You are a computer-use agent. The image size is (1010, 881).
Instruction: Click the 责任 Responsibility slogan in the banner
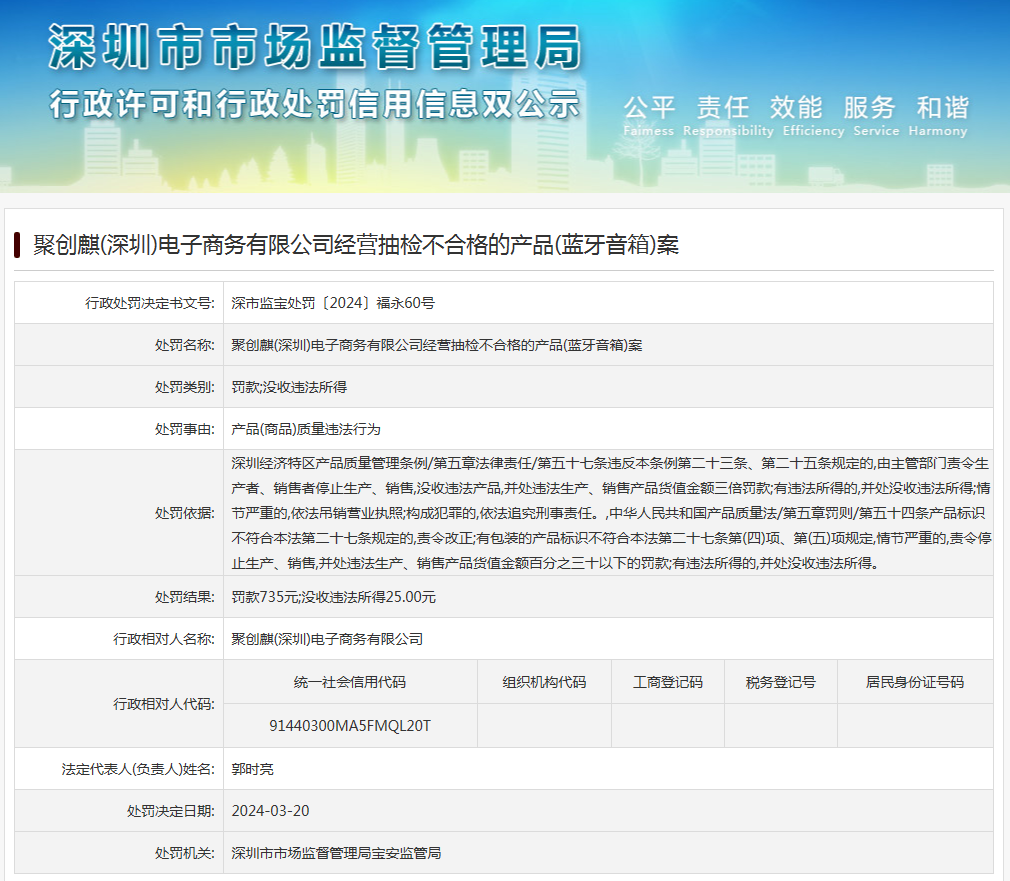[728, 116]
